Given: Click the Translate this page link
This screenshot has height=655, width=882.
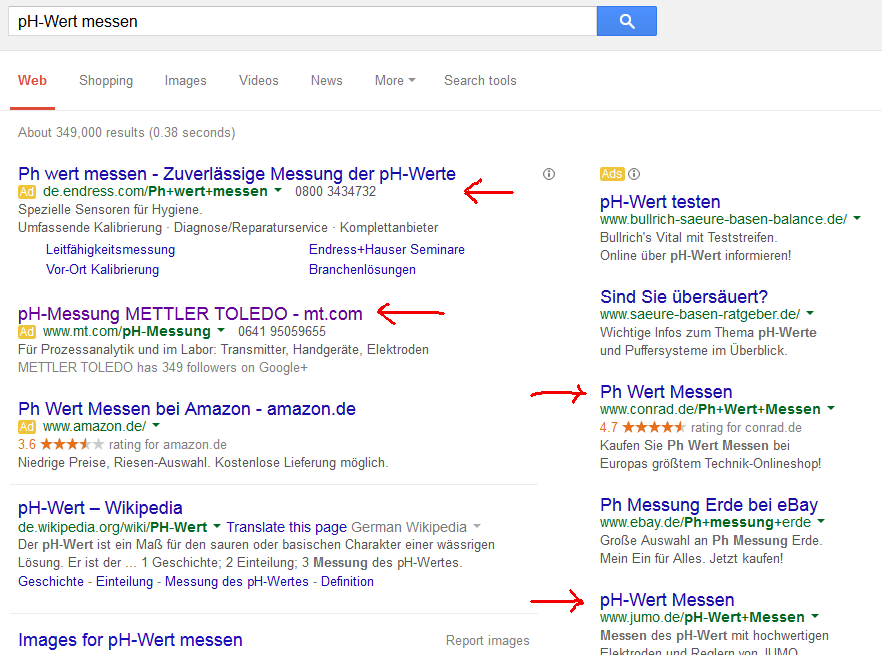Looking at the screenshot, I should pyautogui.click(x=285, y=527).
